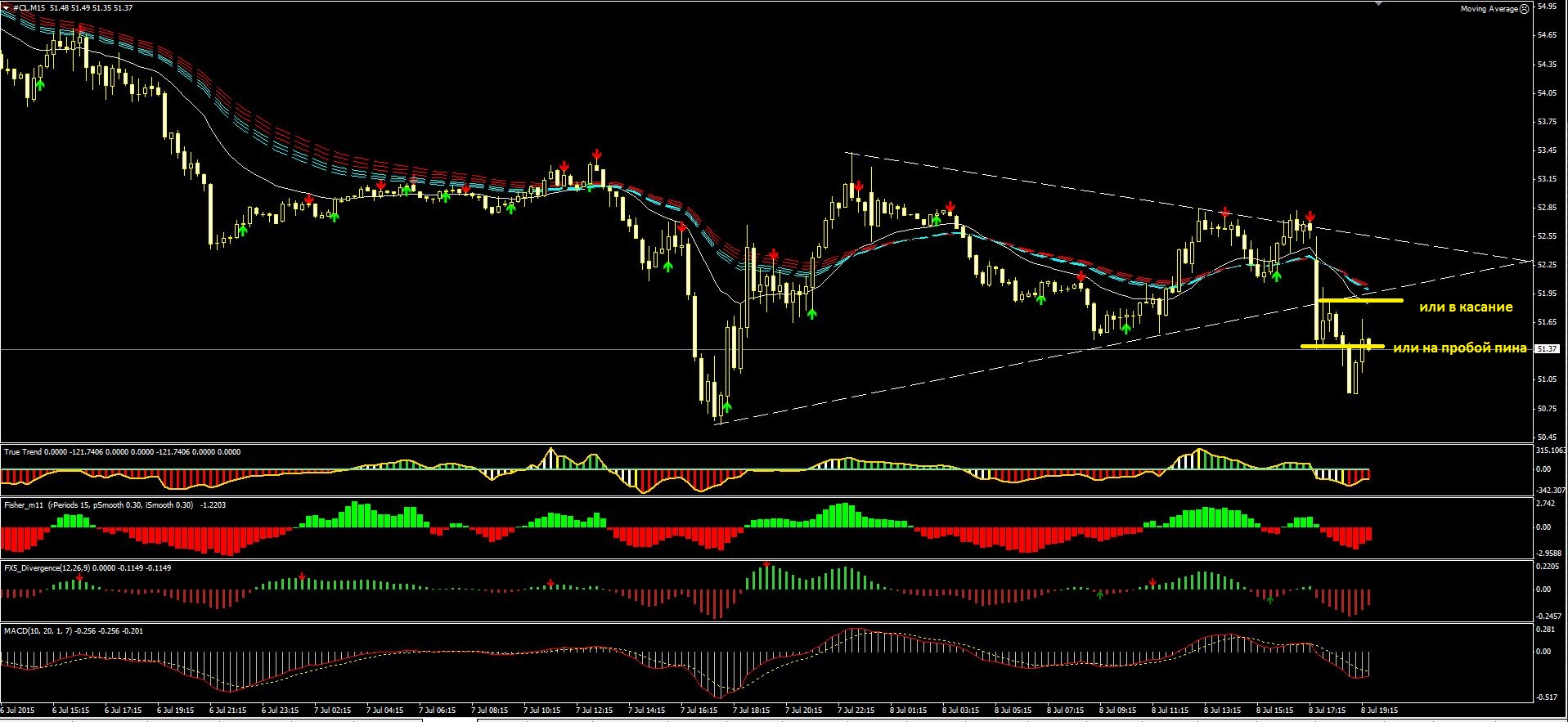Click the Moving Average expert sad-face icon
The height and width of the screenshot is (722, 1568).
(x=1524, y=8)
